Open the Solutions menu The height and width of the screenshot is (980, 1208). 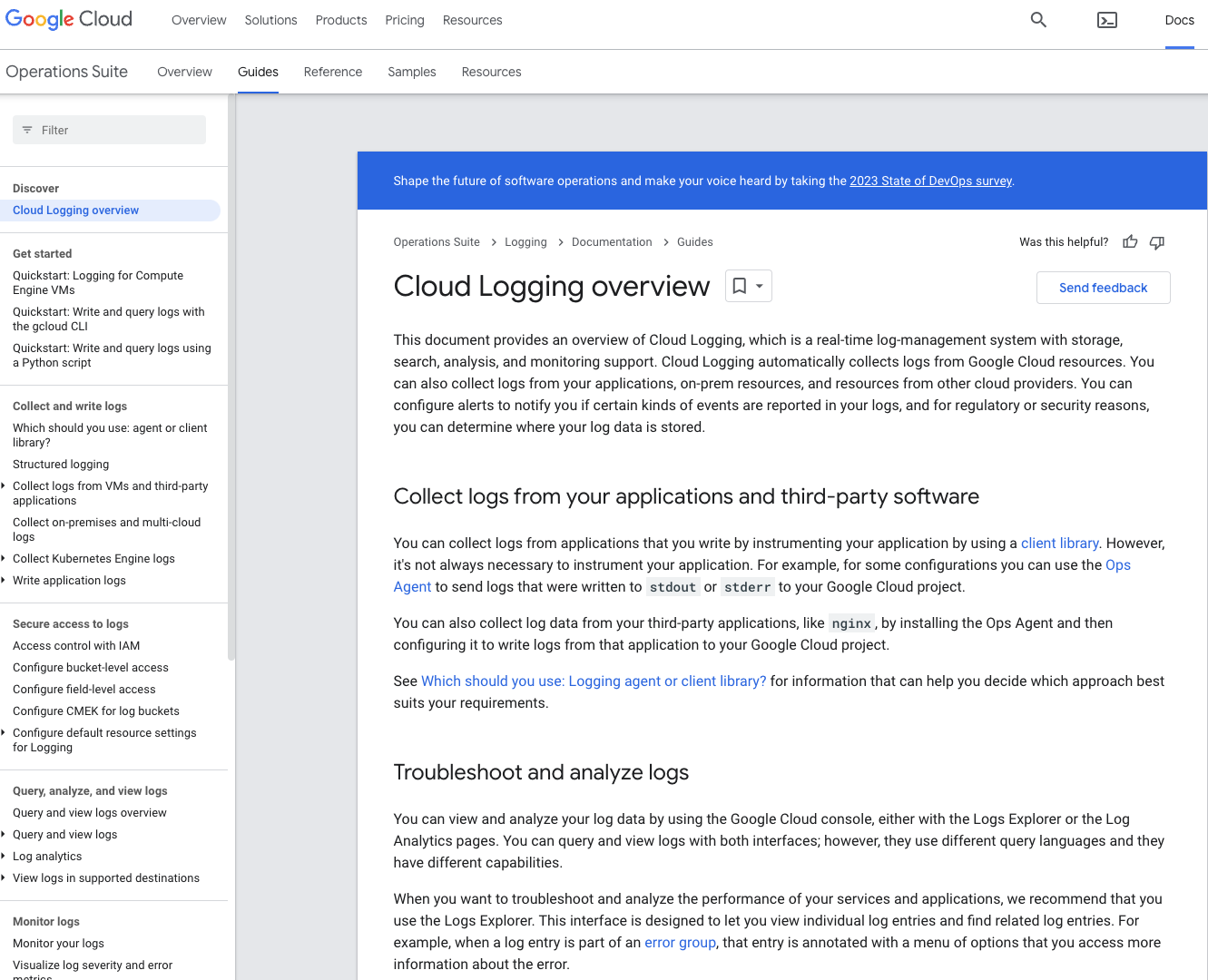tap(270, 20)
